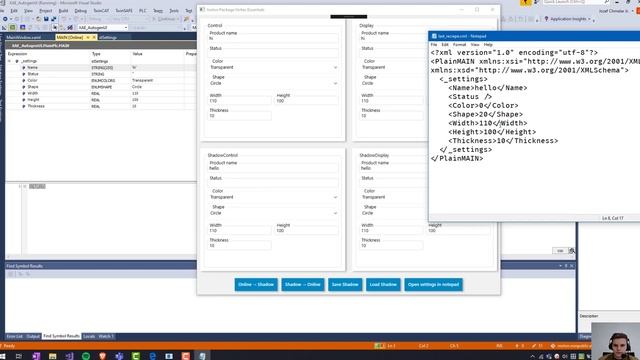This screenshot has width=640, height=360.
Task: Open Microsoft Teams from the taskbar
Action: click(119, 356)
